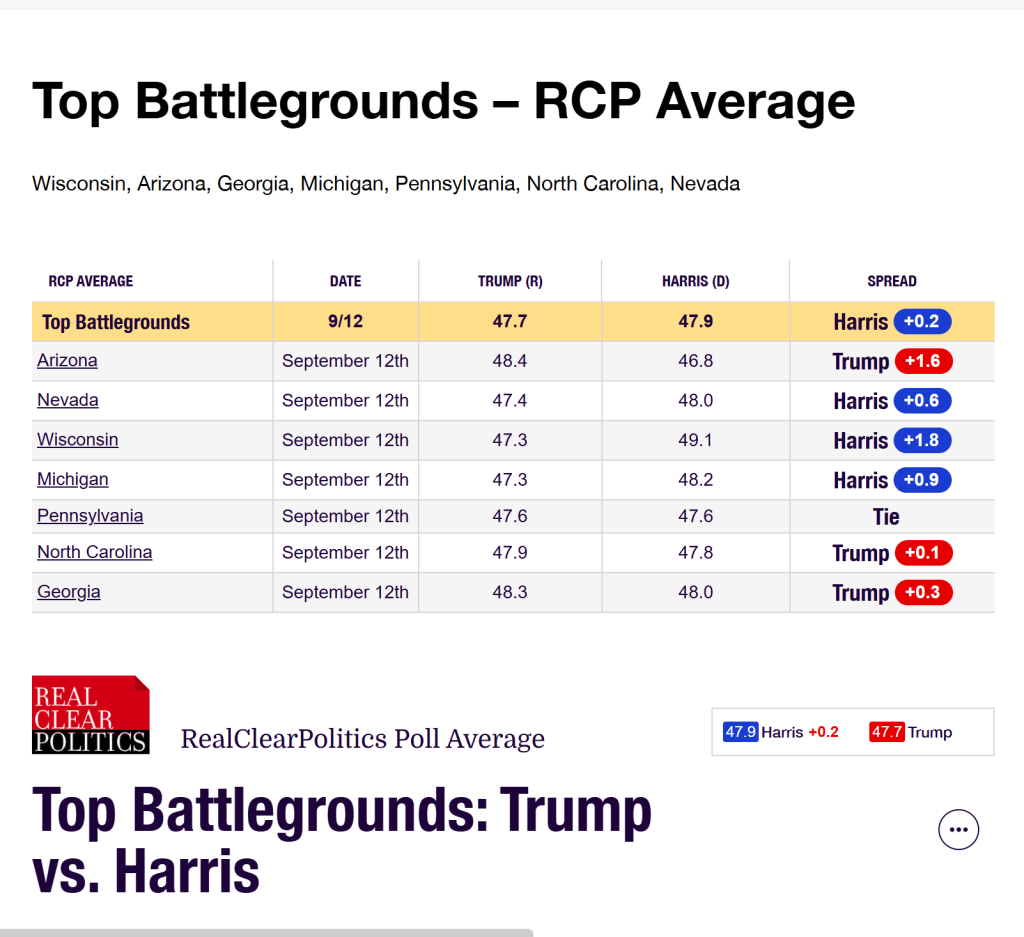1024x937 pixels.
Task: Click the Harris +1.8 Wisconsin spread badge
Action: (x=922, y=440)
